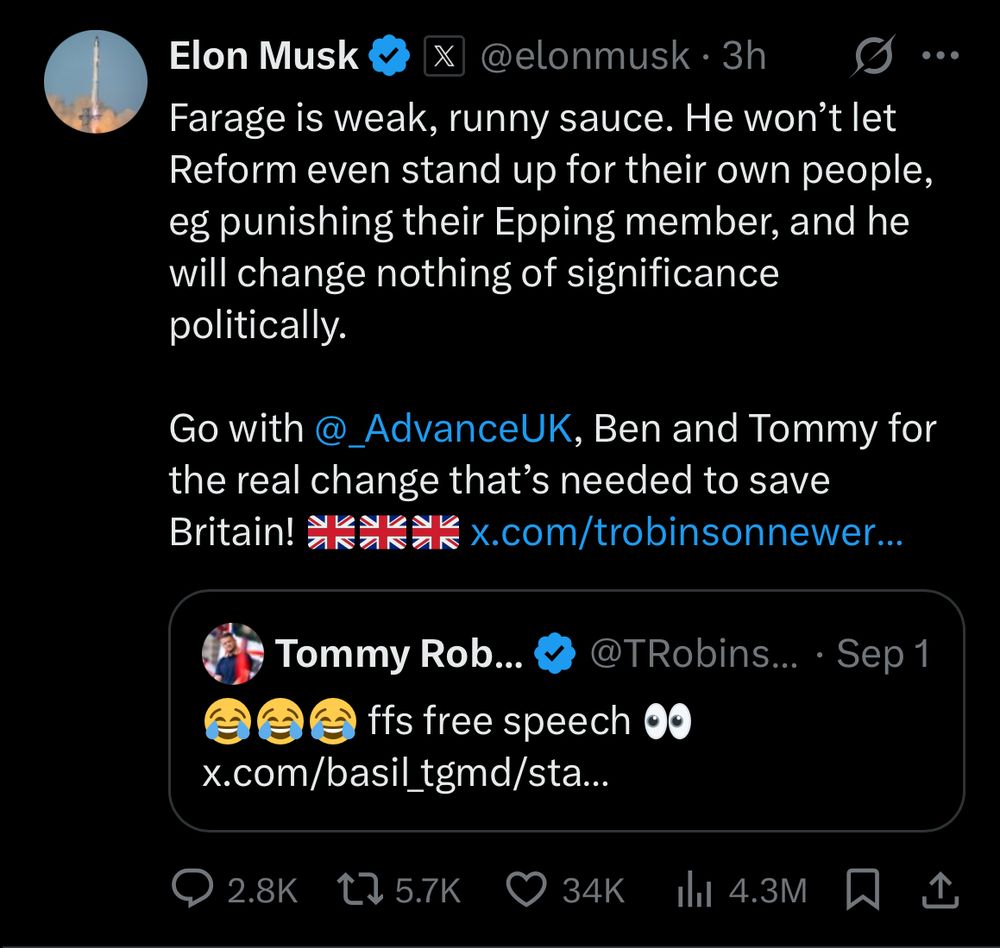Open the three-dot more options menu
Screen dimensions: 1000x948
tap(939, 57)
